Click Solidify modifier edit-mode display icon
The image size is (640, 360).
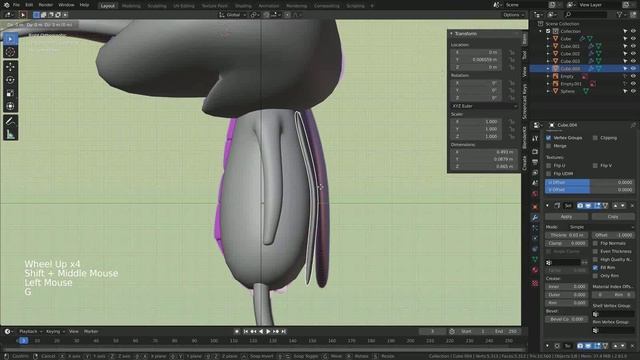coord(597,205)
